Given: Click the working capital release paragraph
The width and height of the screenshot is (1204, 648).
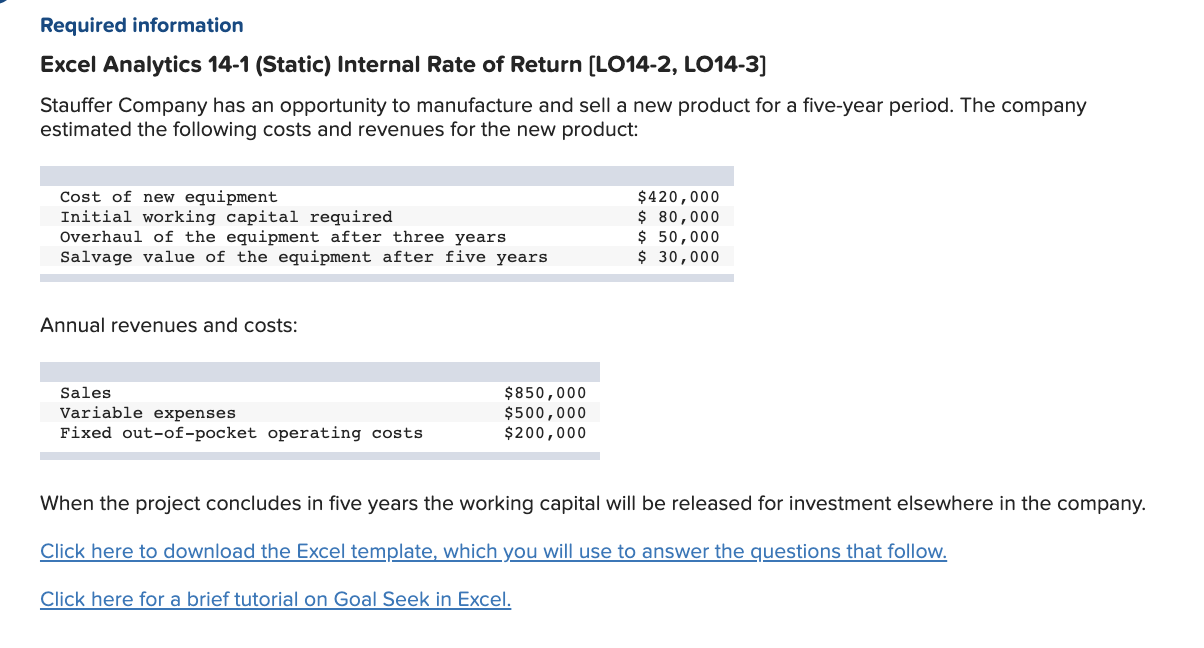Looking at the screenshot, I should (x=593, y=503).
